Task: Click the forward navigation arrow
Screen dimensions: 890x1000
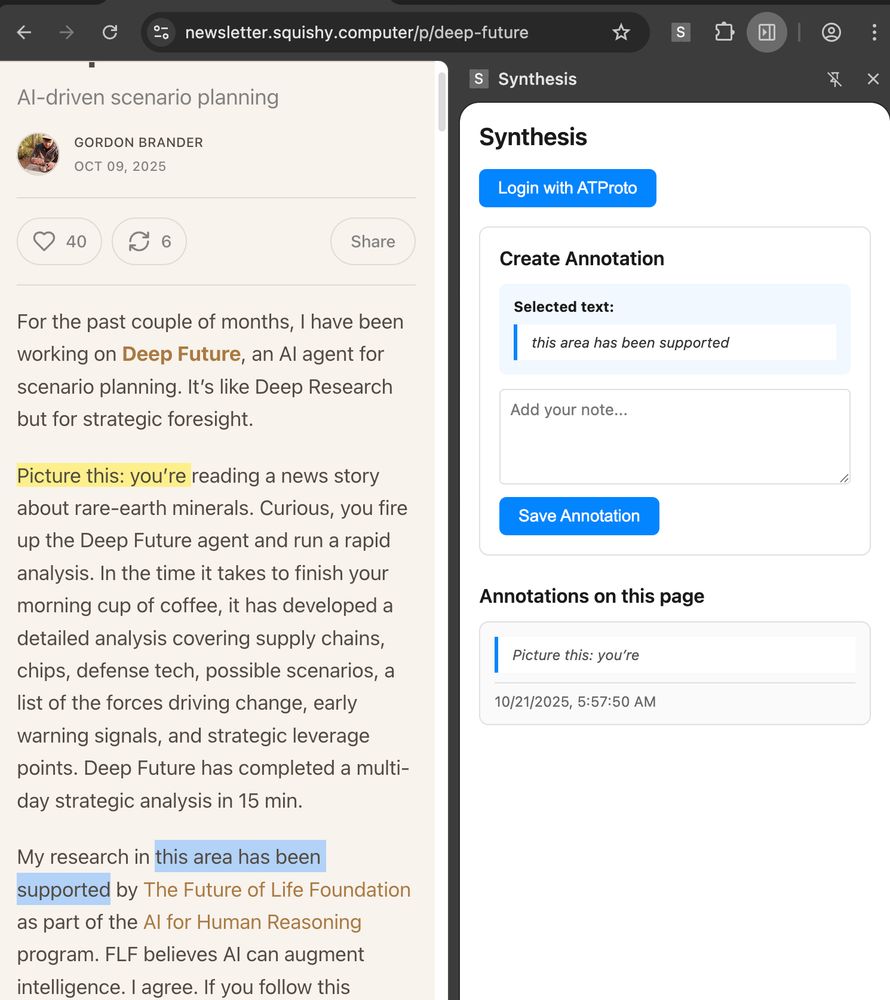Action: [x=67, y=32]
